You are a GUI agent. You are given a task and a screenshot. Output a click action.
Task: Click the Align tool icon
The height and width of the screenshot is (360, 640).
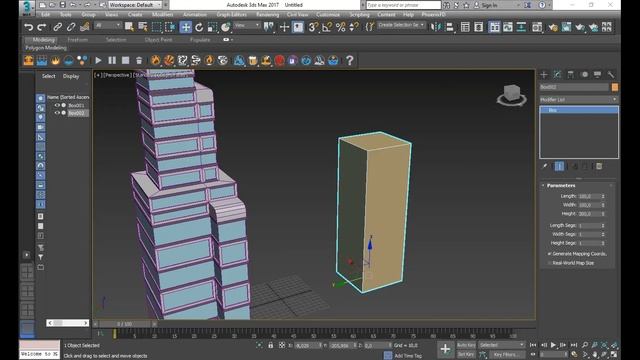pyautogui.click(x=449, y=27)
